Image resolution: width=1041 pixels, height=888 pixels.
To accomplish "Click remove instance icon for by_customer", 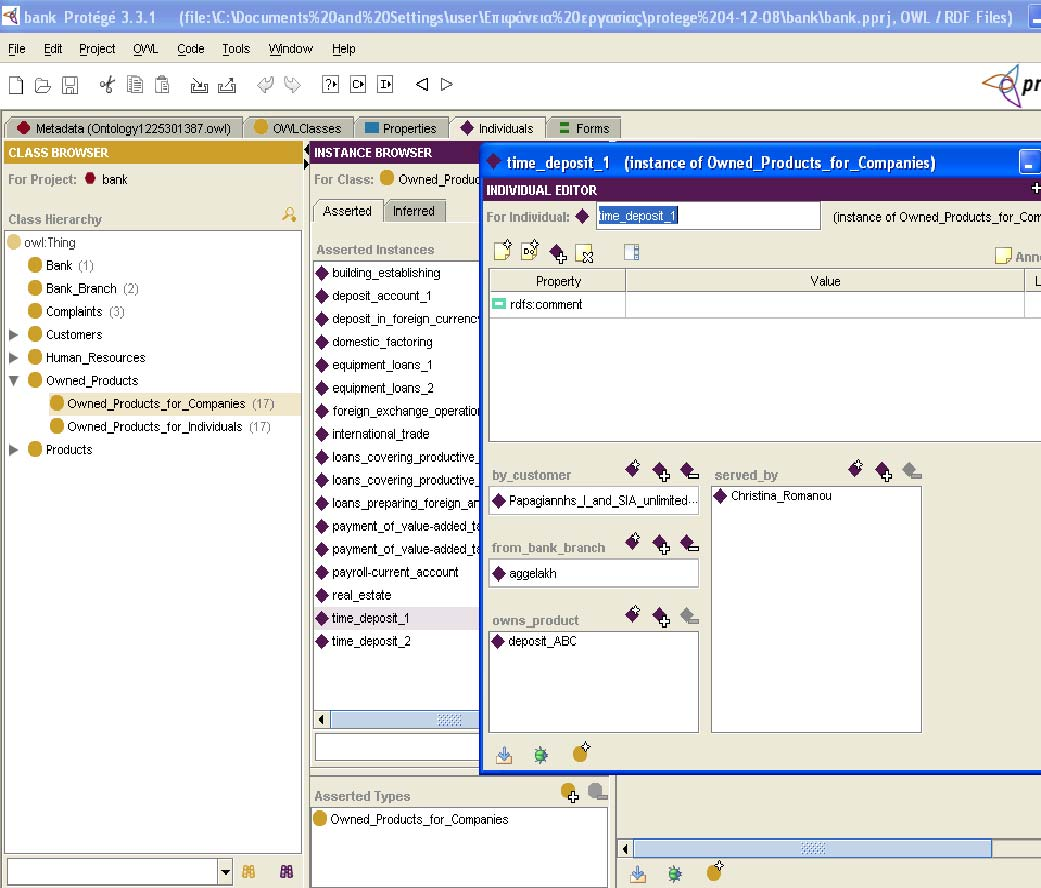I will point(690,471).
